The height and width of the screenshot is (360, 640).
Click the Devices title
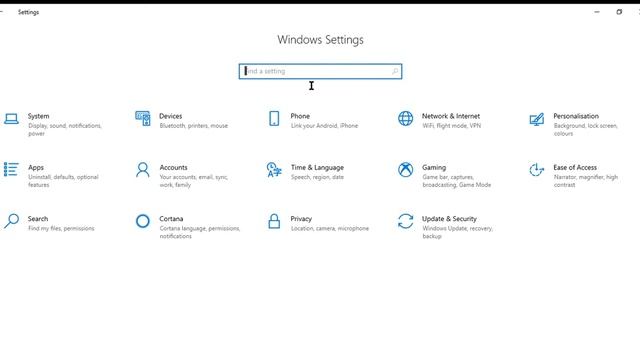pos(171,116)
